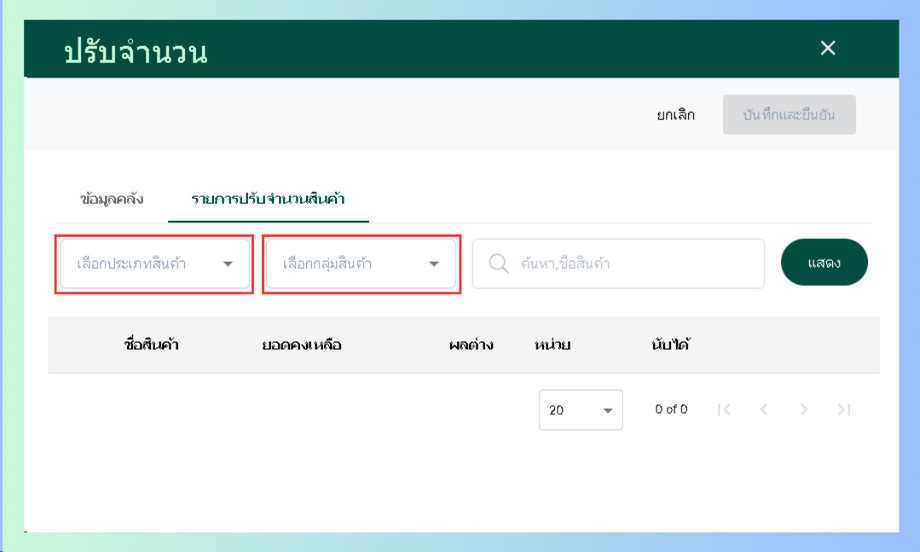
Task: Switch to the ข้อมูลคลัง tab
Action: click(x=111, y=199)
